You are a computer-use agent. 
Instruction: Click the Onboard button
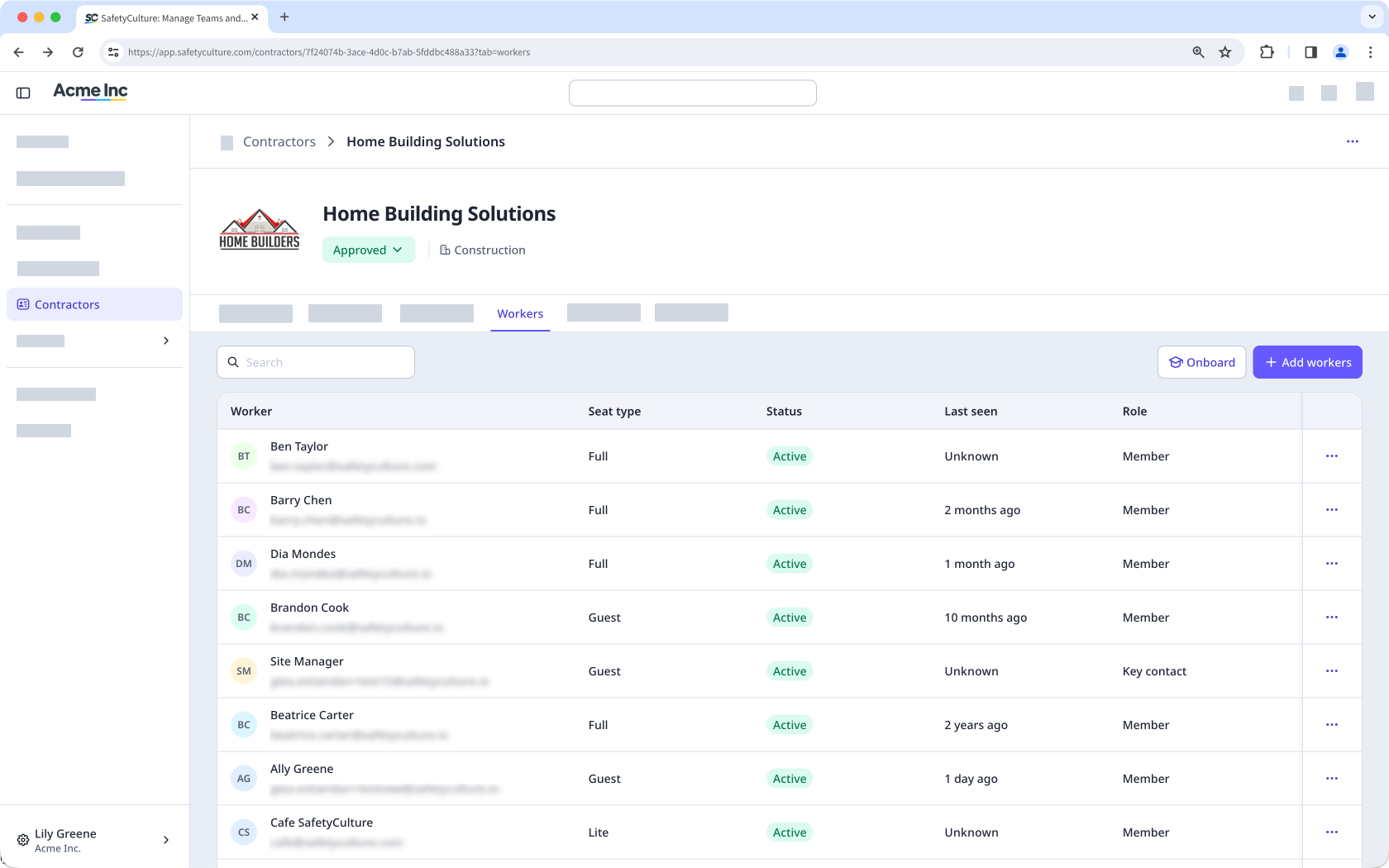1201,362
